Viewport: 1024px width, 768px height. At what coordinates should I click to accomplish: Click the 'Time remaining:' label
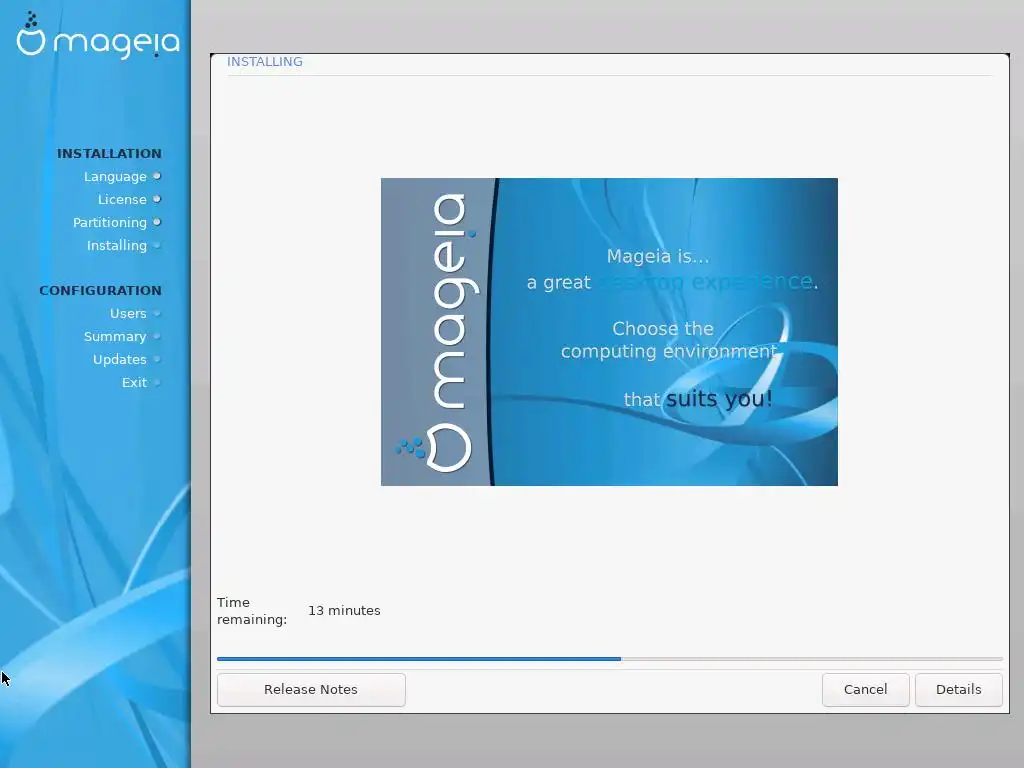point(252,611)
